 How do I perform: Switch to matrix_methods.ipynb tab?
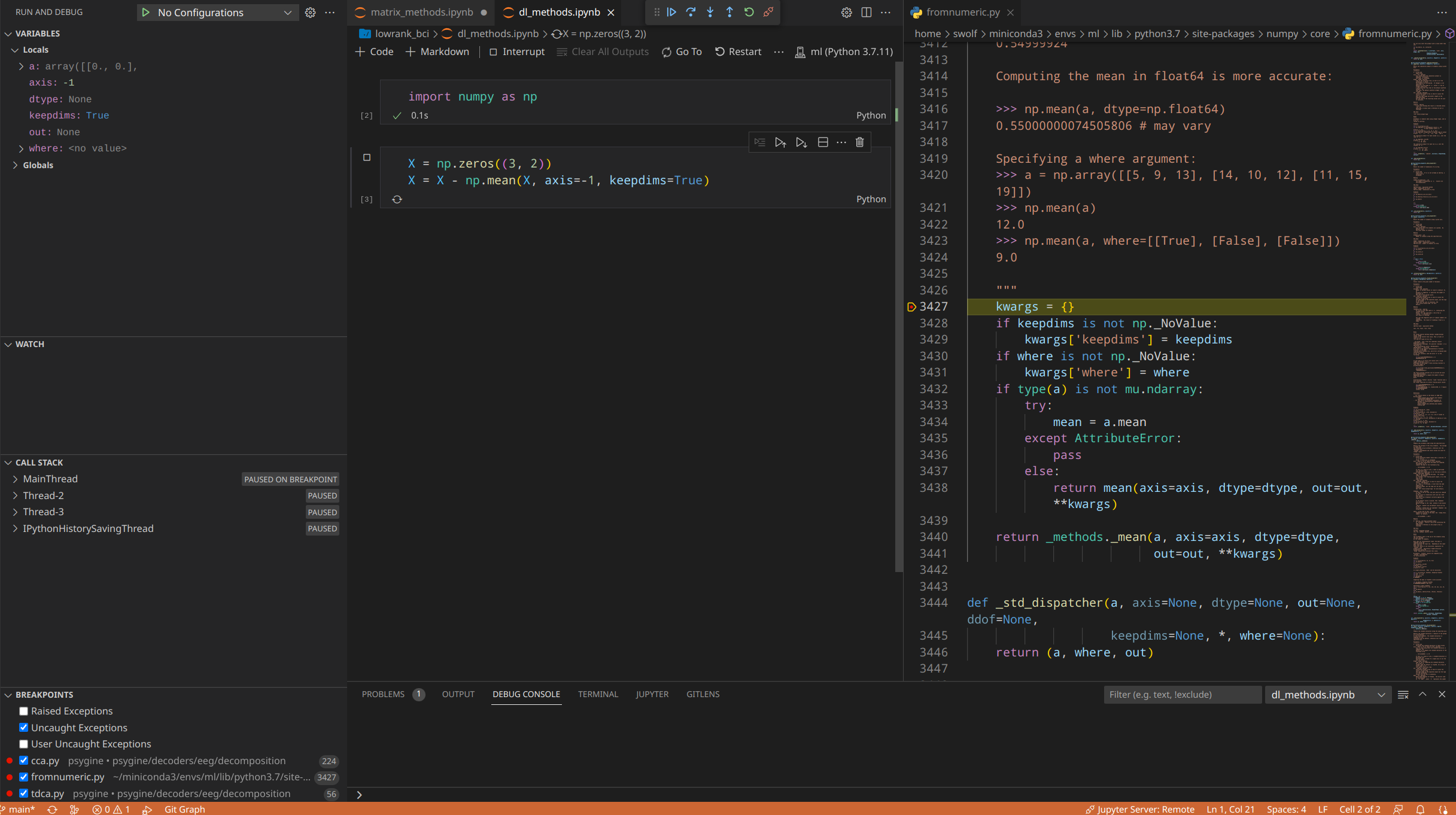[x=421, y=12]
